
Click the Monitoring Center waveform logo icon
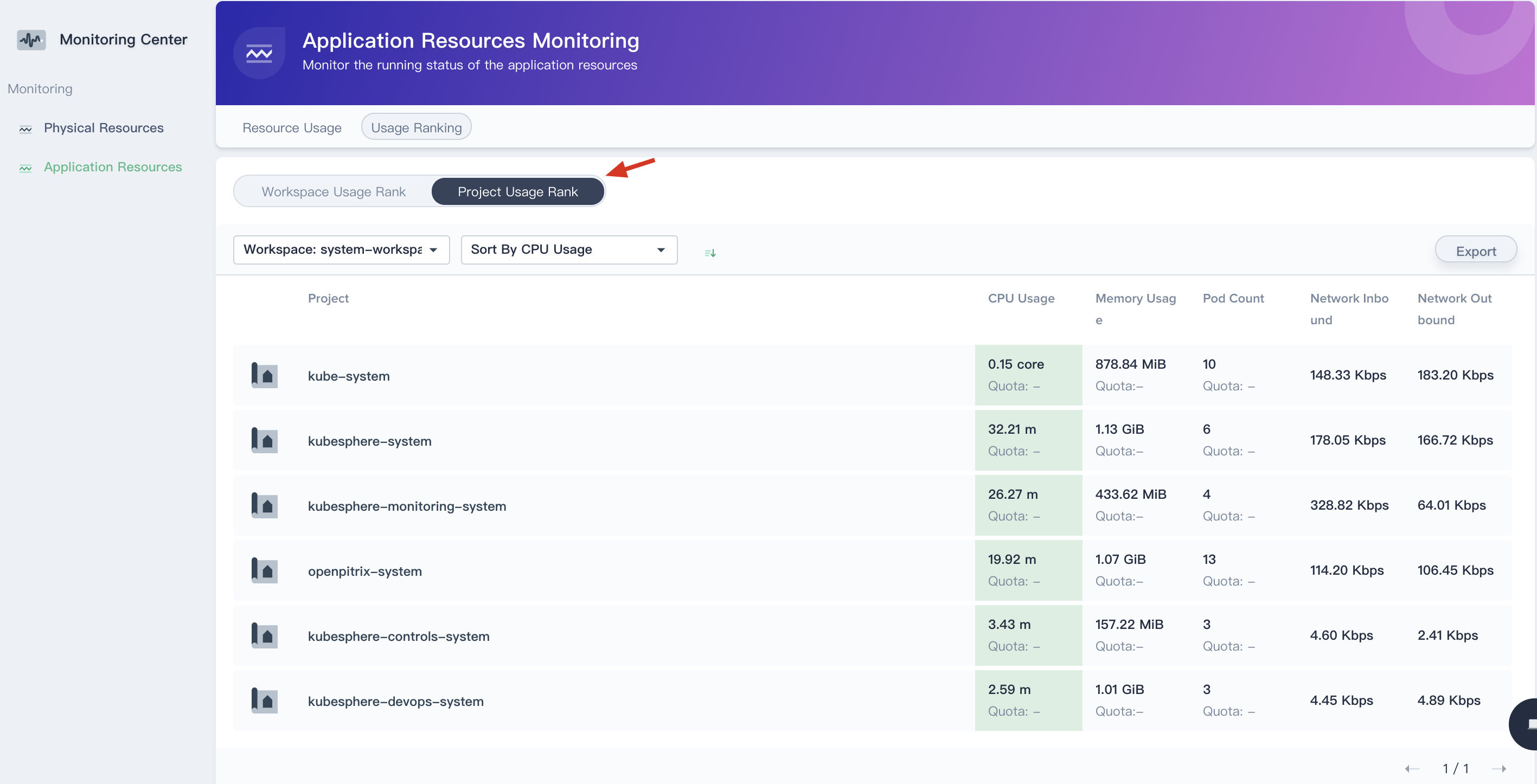pyautogui.click(x=31, y=40)
